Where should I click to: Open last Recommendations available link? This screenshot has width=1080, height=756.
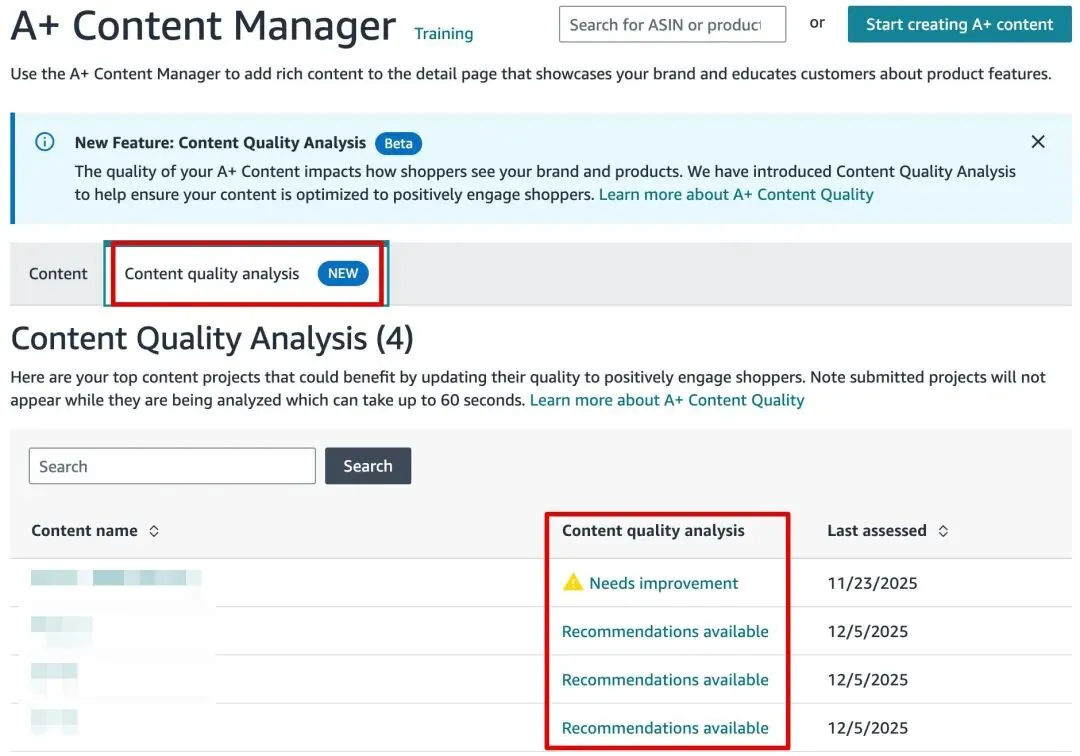pos(665,728)
